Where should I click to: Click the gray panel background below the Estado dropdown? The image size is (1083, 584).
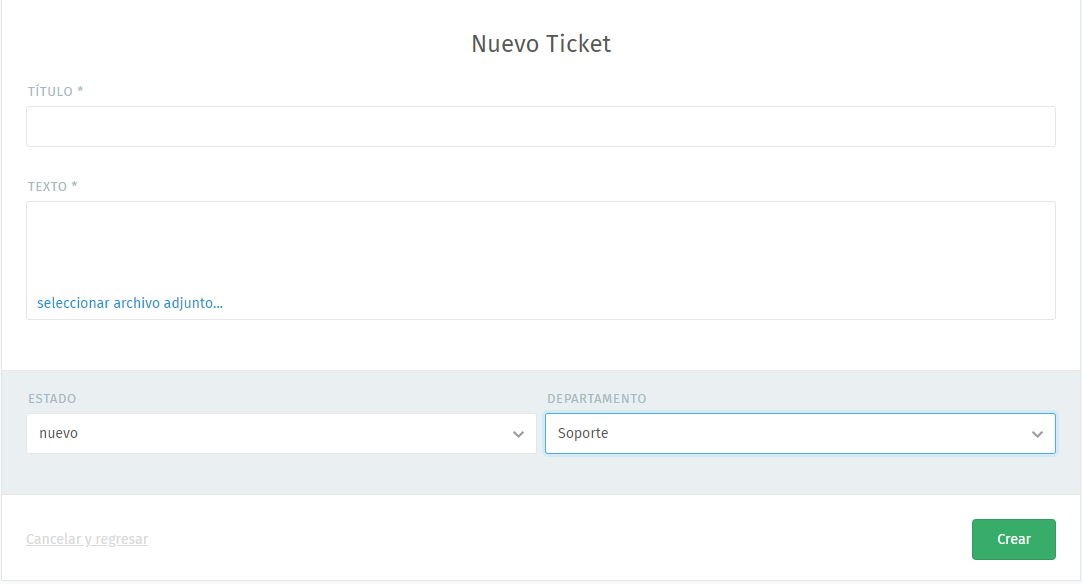[x=280, y=474]
